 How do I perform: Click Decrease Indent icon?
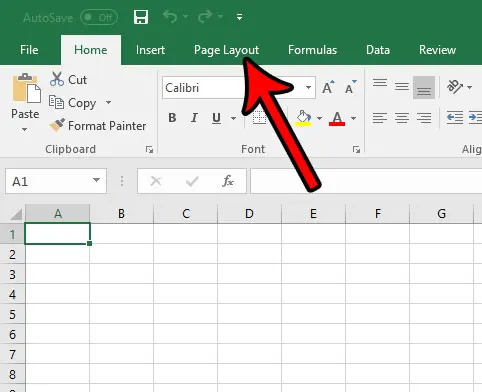coord(455,118)
